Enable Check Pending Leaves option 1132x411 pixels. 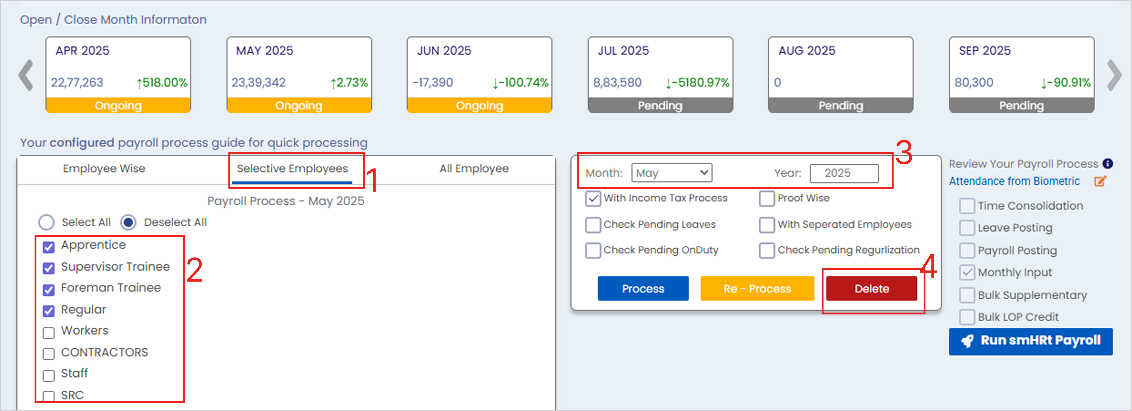point(593,224)
